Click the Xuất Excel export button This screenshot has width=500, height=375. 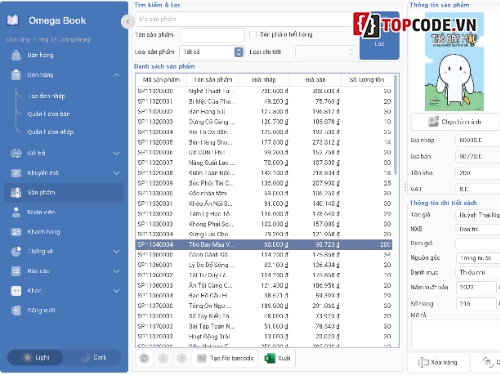point(277,358)
